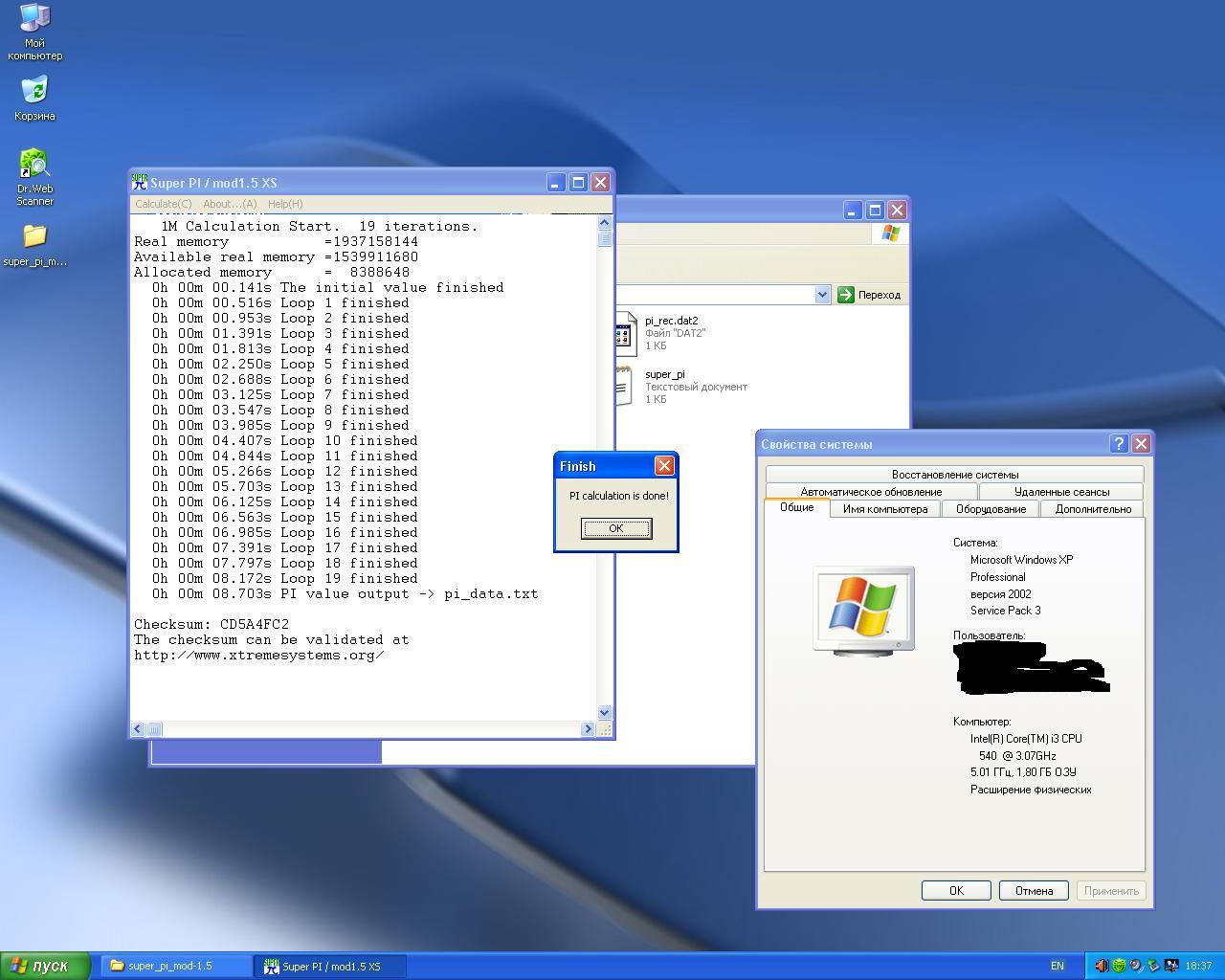This screenshot has width=1225, height=980.
Task: Click the 'Service Pack 3' text
Action: point(1006,611)
